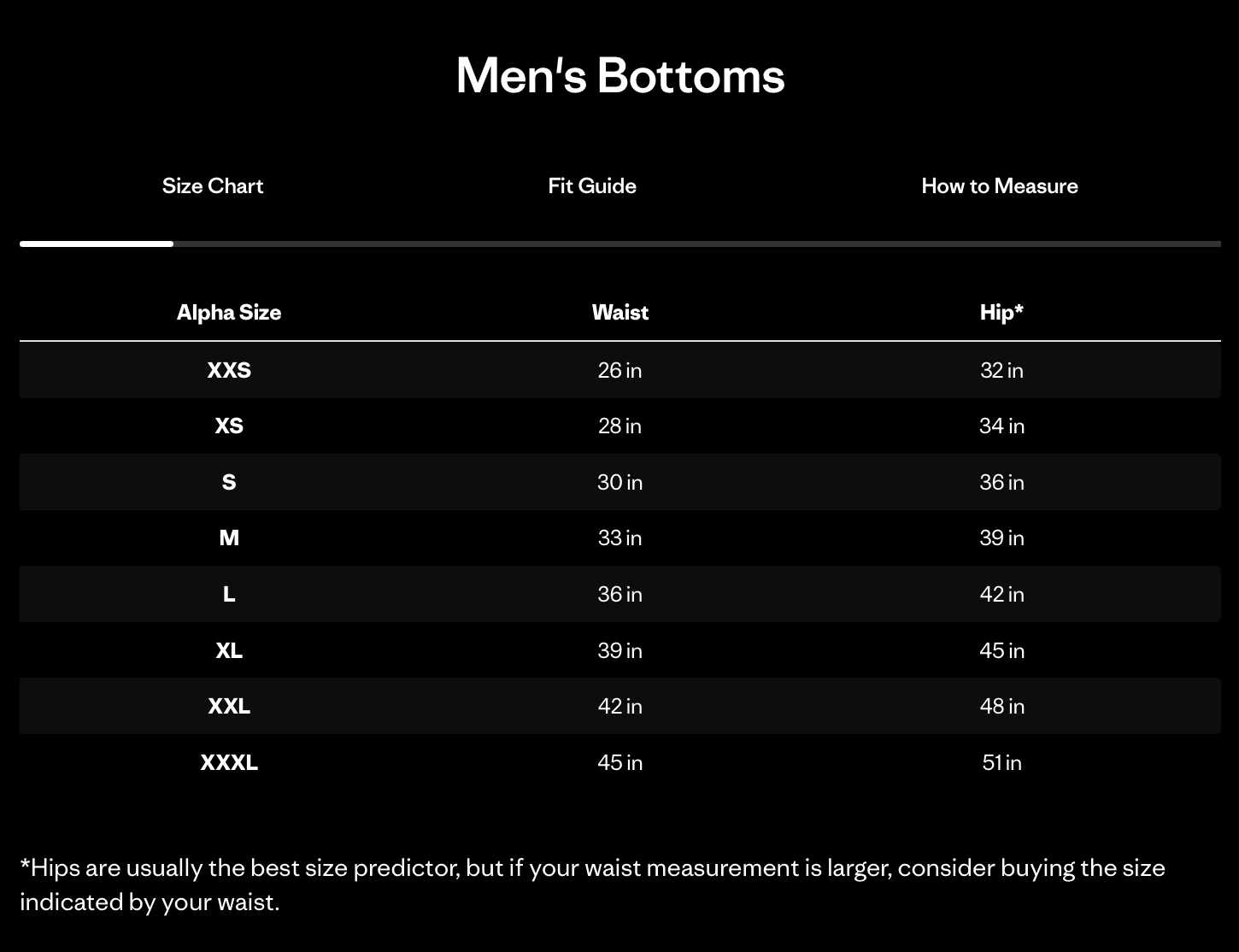This screenshot has width=1239, height=952.
Task: Select the XXS size row label
Action: 229,370
